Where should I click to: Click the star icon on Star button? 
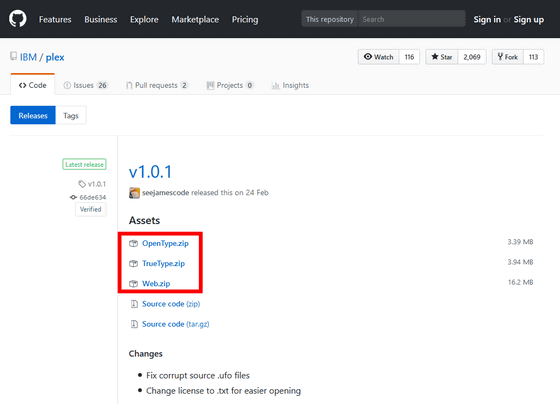[435, 56]
